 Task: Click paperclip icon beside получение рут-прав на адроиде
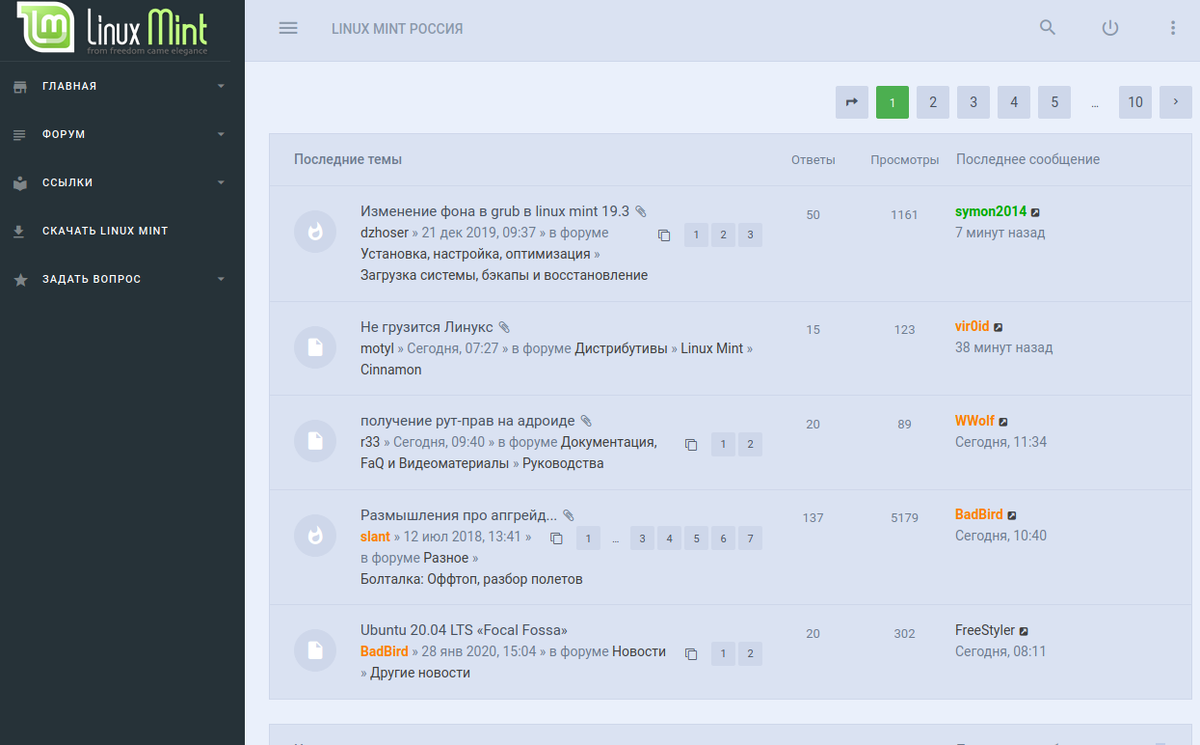click(x=586, y=421)
